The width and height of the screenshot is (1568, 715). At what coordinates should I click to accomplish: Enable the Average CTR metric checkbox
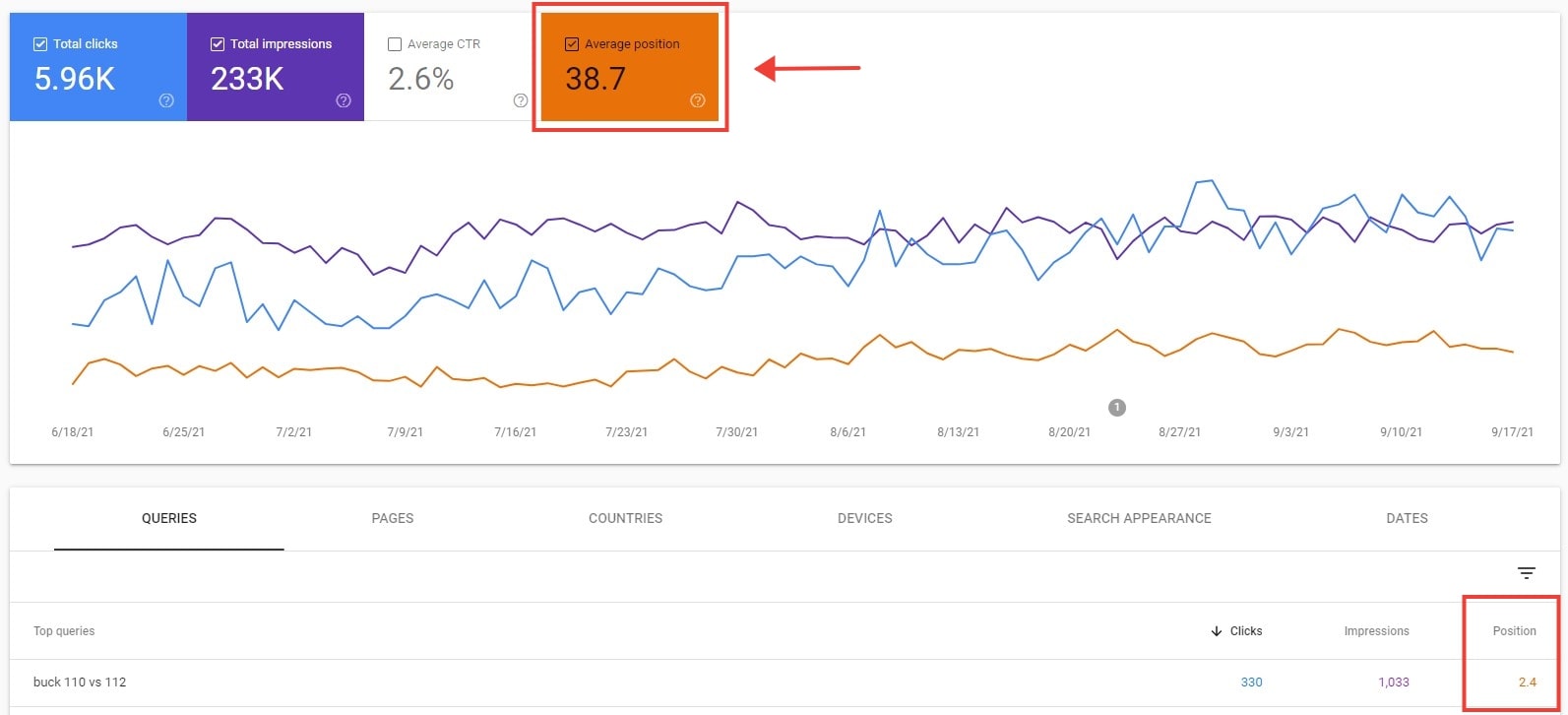click(x=396, y=43)
